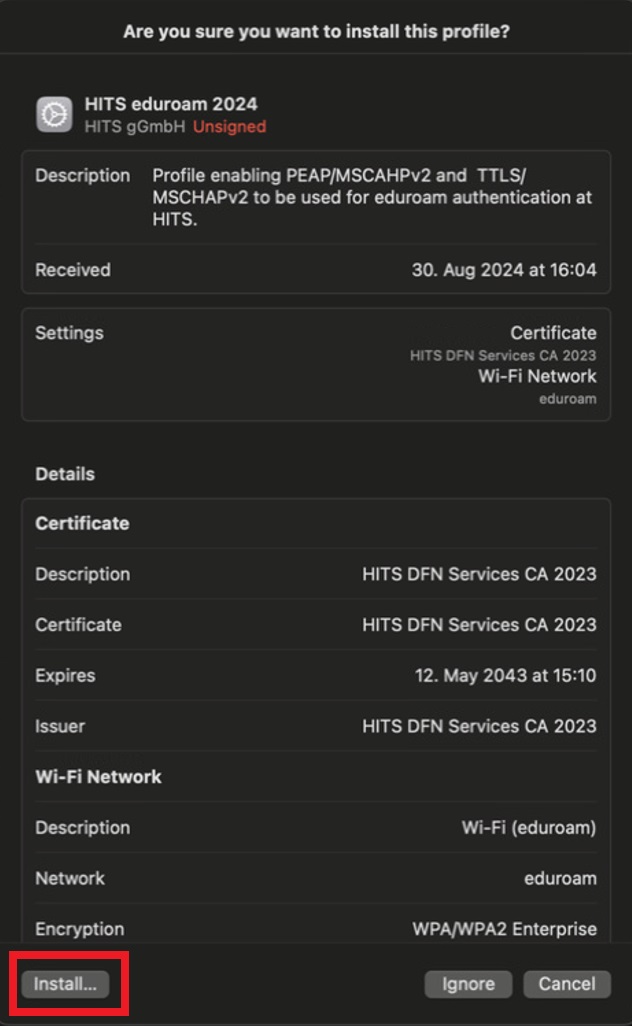Click the dialog title asking to install profile

pos(316,32)
